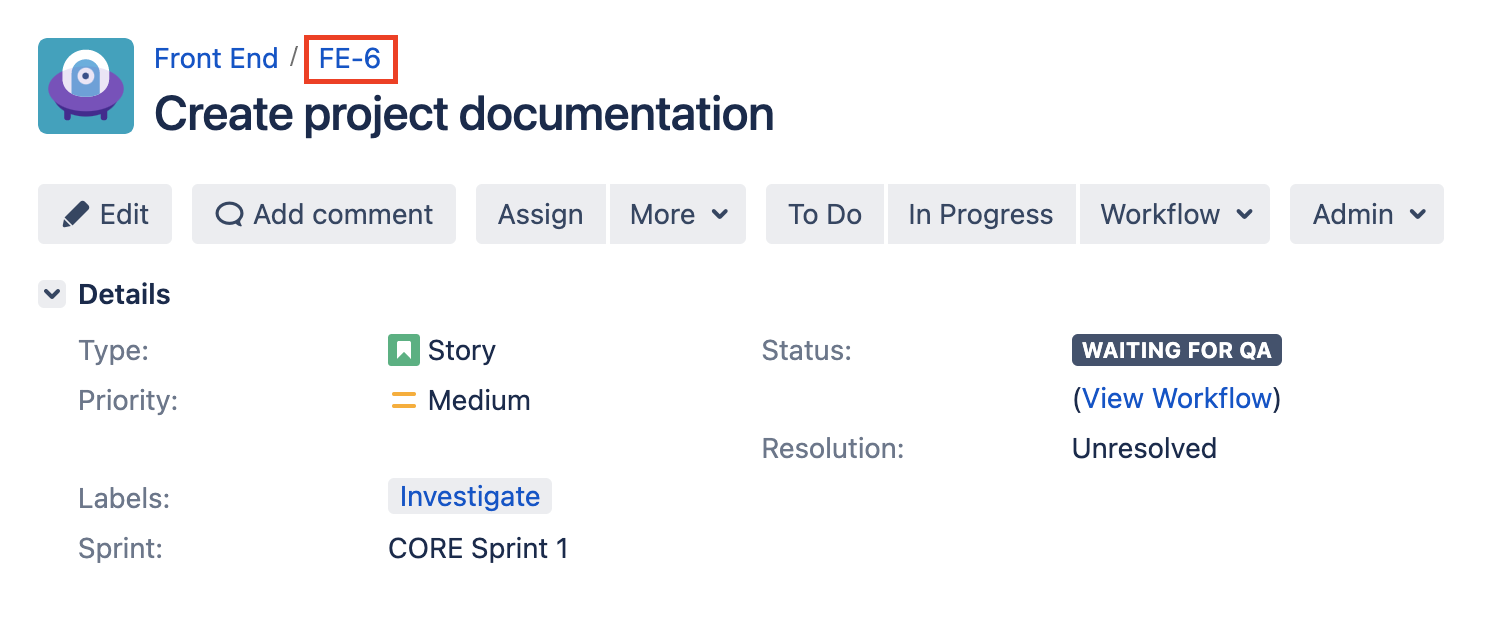The width and height of the screenshot is (1496, 636).
Task: Click the Investigate label
Action: [470, 497]
